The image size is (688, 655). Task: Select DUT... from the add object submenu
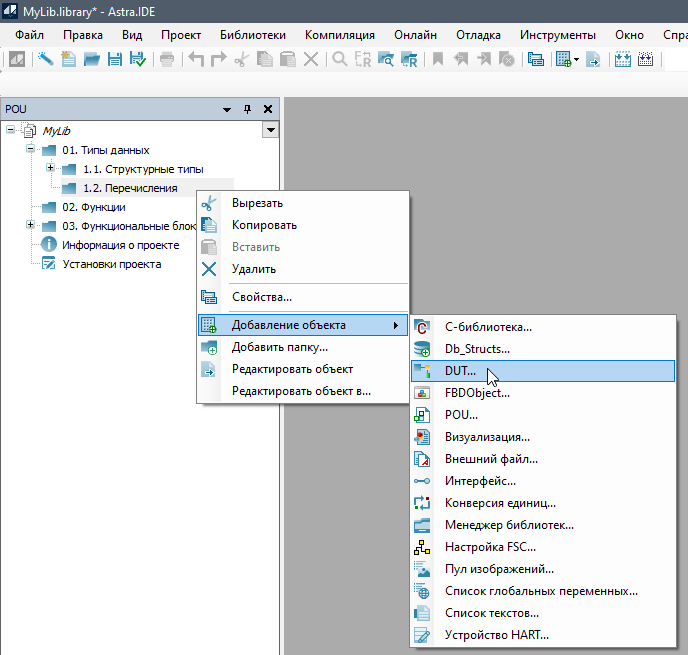pyautogui.click(x=461, y=371)
